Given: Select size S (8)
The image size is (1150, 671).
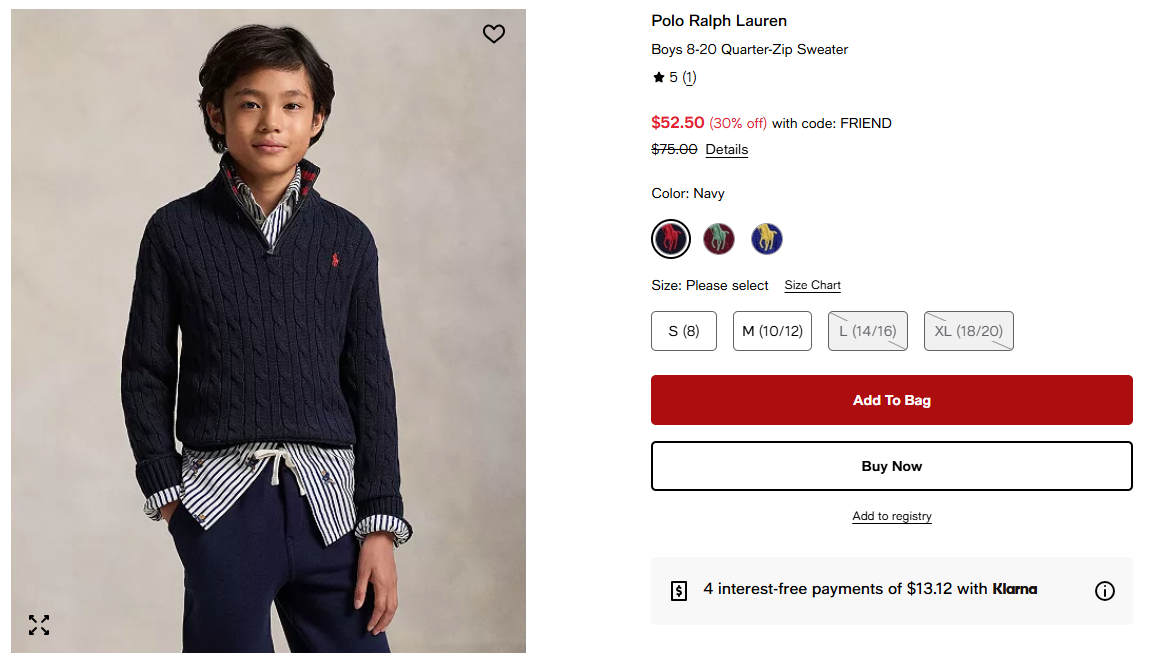Looking at the screenshot, I should 684,331.
